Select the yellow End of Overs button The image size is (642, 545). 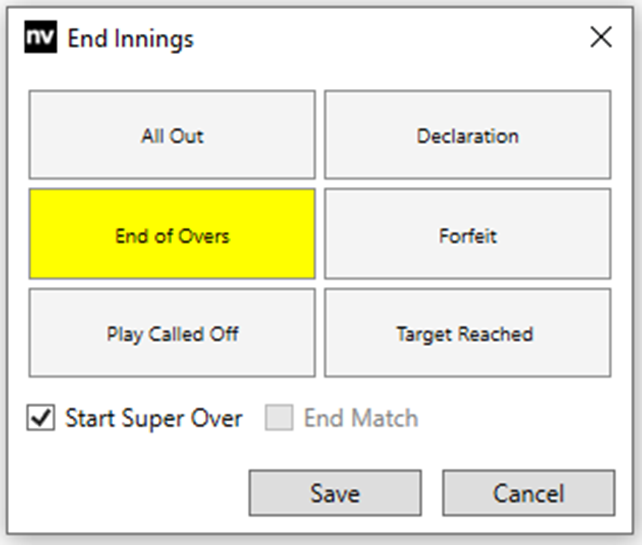pos(172,236)
